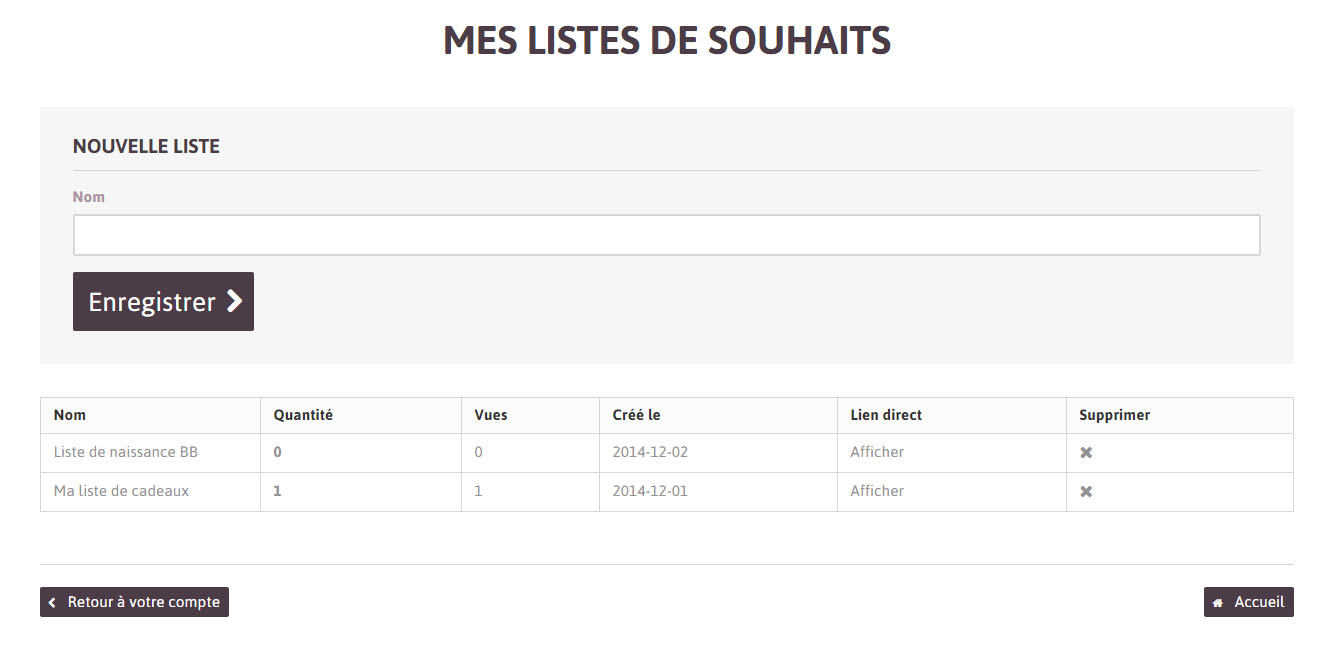Click Afficher for Ma liste de cadeaux
This screenshot has width=1320, height=657.
877,491
